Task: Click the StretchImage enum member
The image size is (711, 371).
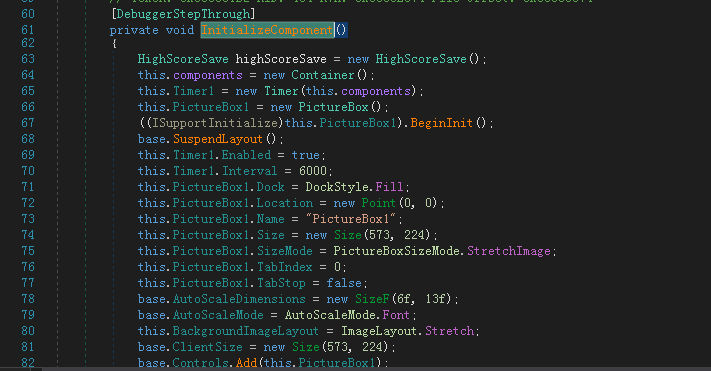Action: (x=509, y=251)
